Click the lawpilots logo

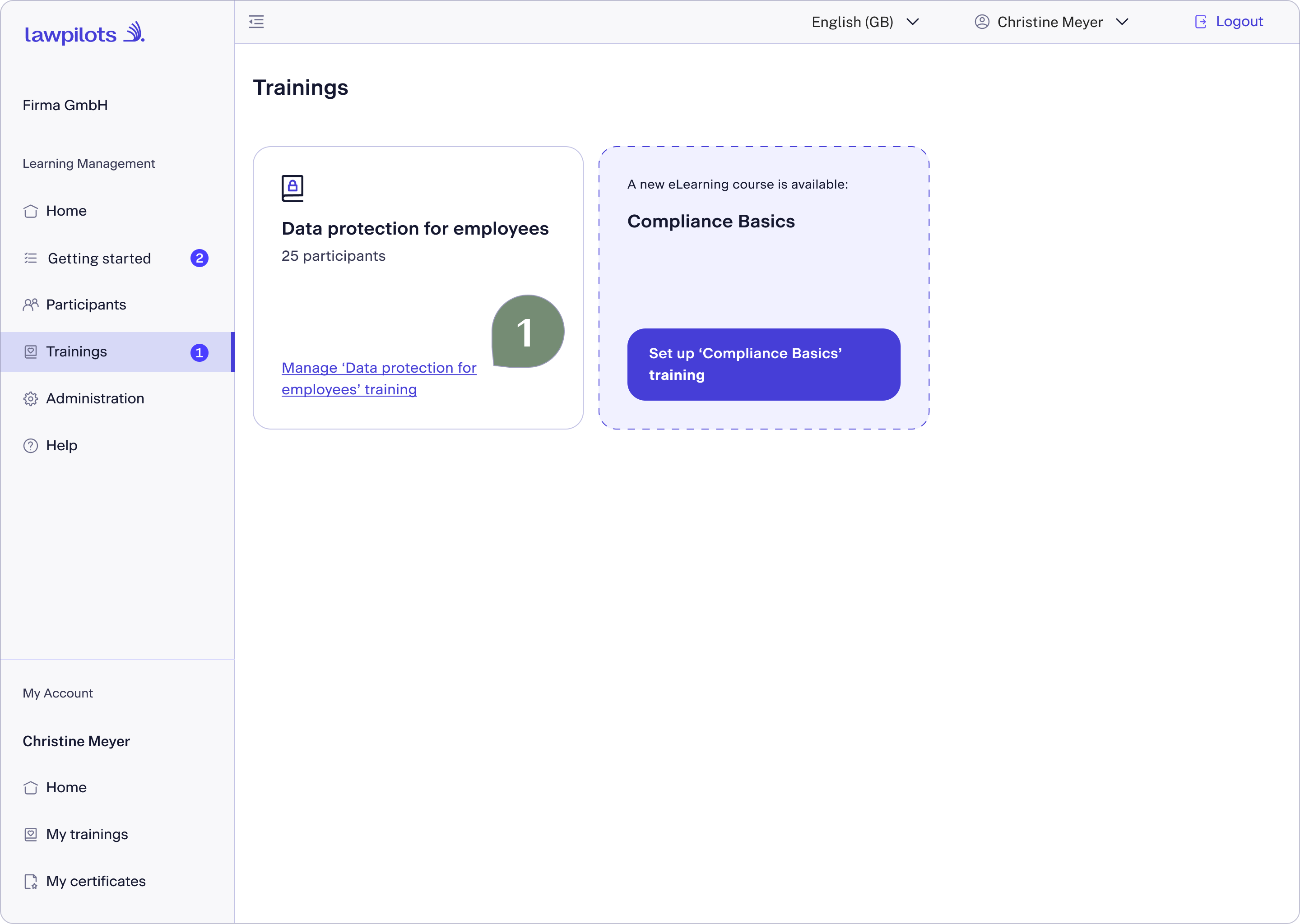pyautogui.click(x=85, y=33)
